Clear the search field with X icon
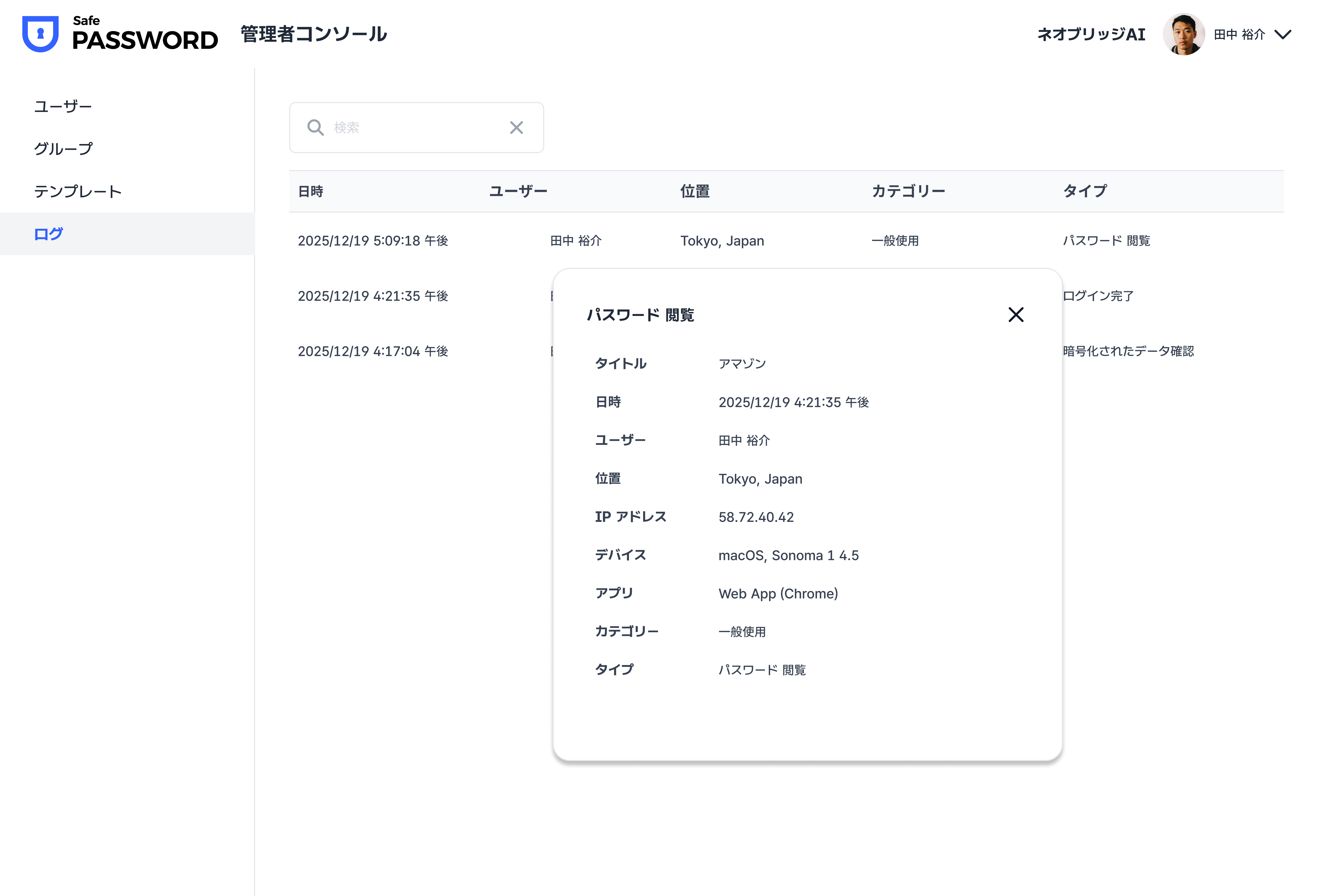 [x=516, y=128]
